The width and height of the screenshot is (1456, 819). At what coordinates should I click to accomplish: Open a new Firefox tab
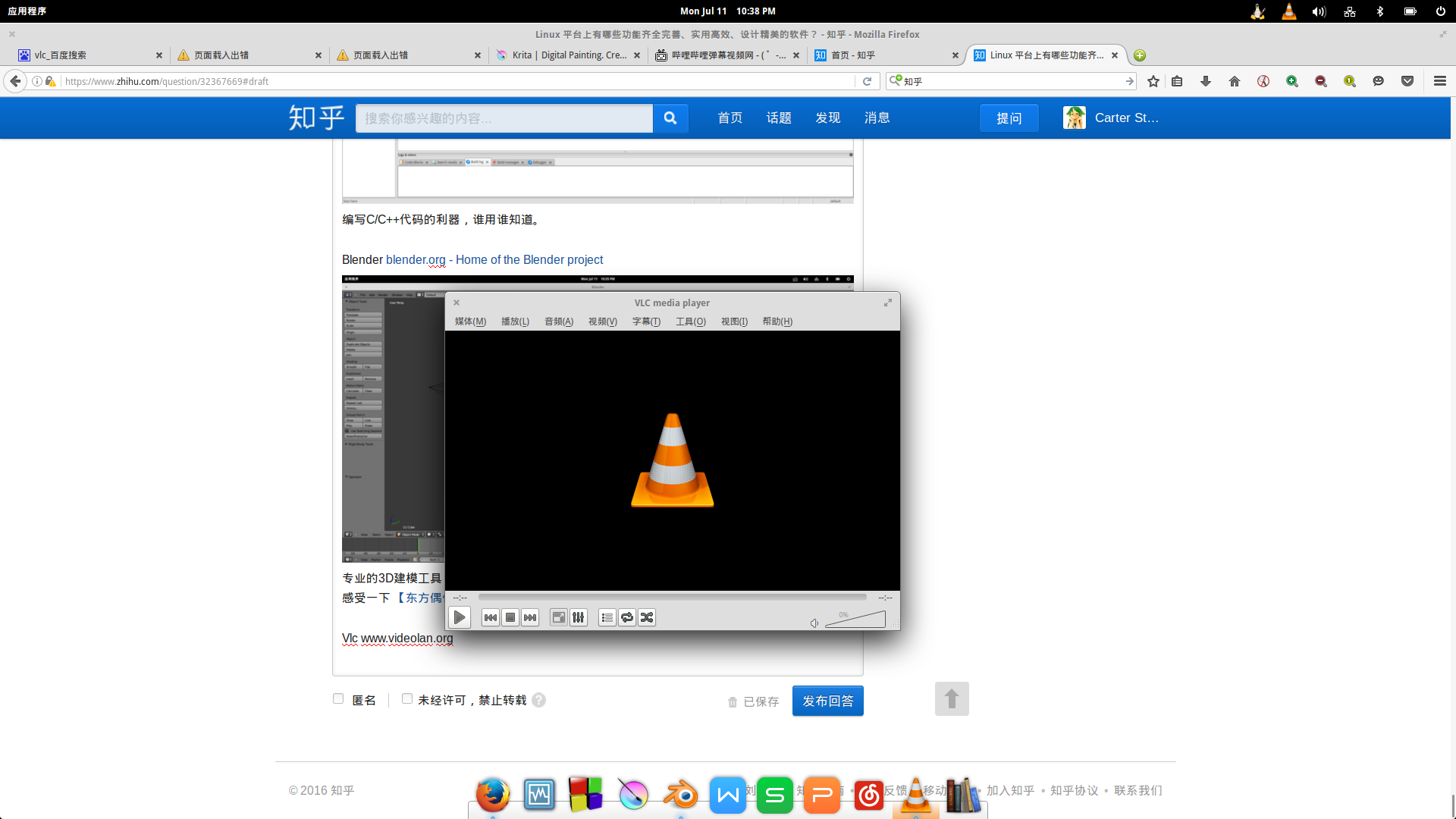click(1140, 55)
